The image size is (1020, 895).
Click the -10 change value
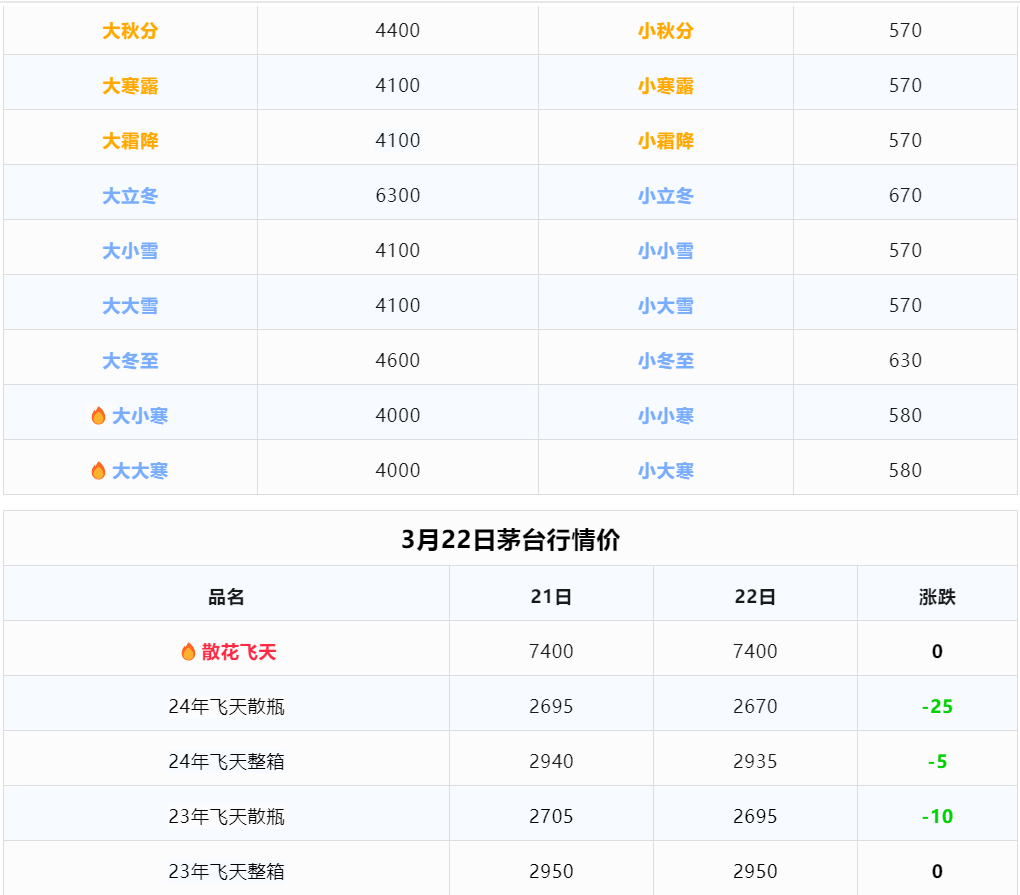click(x=937, y=816)
